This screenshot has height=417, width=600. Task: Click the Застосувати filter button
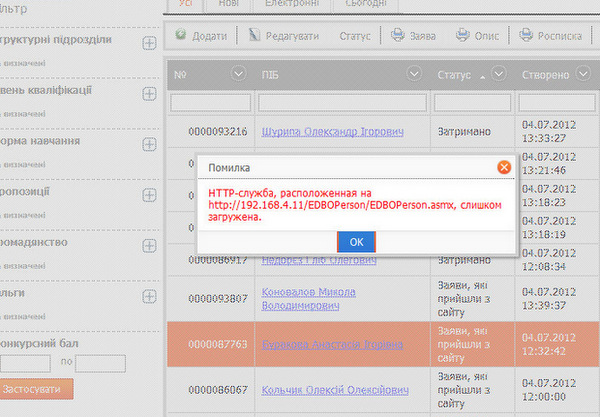click(x=37, y=388)
